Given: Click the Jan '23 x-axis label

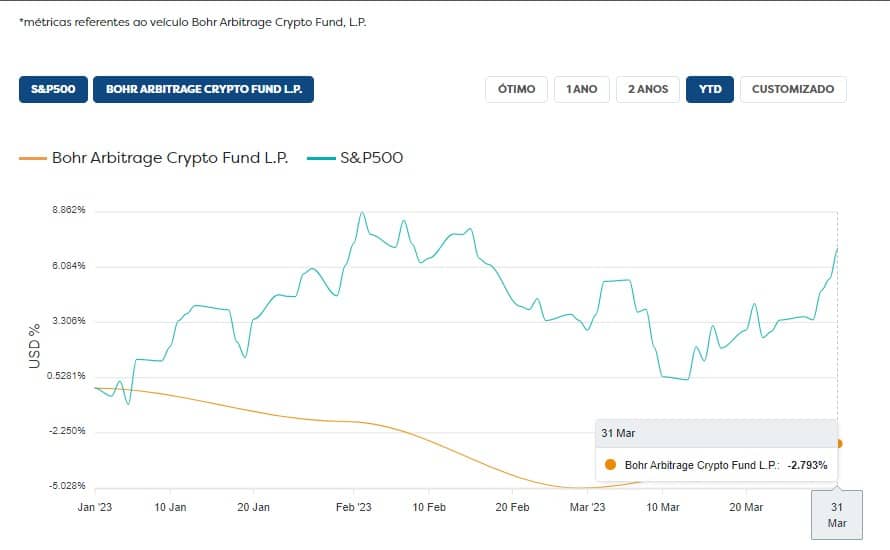Looking at the screenshot, I should pyautogui.click(x=95, y=507).
